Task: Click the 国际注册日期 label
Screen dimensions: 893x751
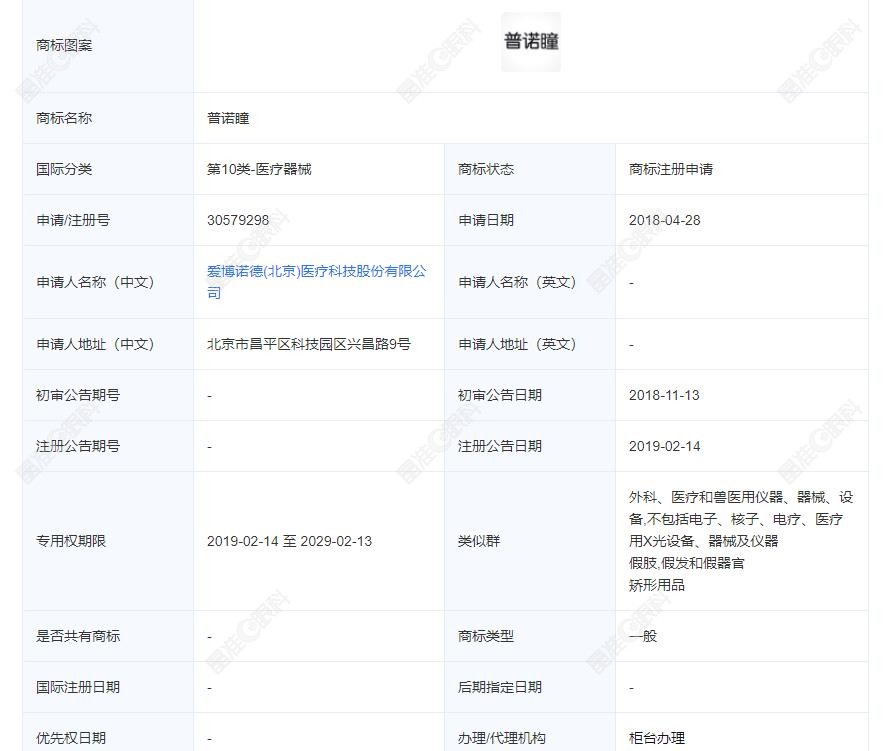Action: click(x=78, y=687)
